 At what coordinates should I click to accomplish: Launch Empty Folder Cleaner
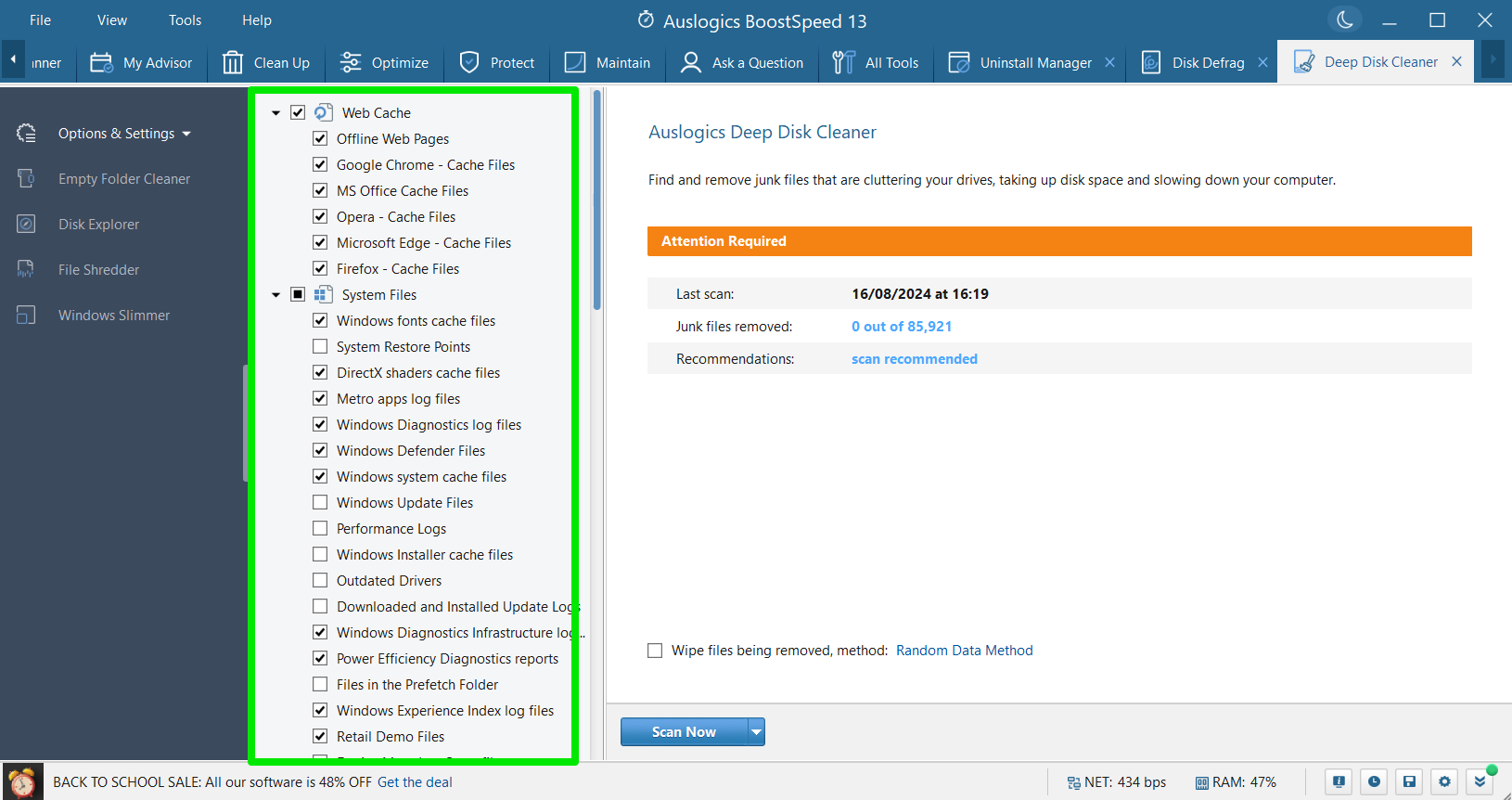click(x=123, y=179)
